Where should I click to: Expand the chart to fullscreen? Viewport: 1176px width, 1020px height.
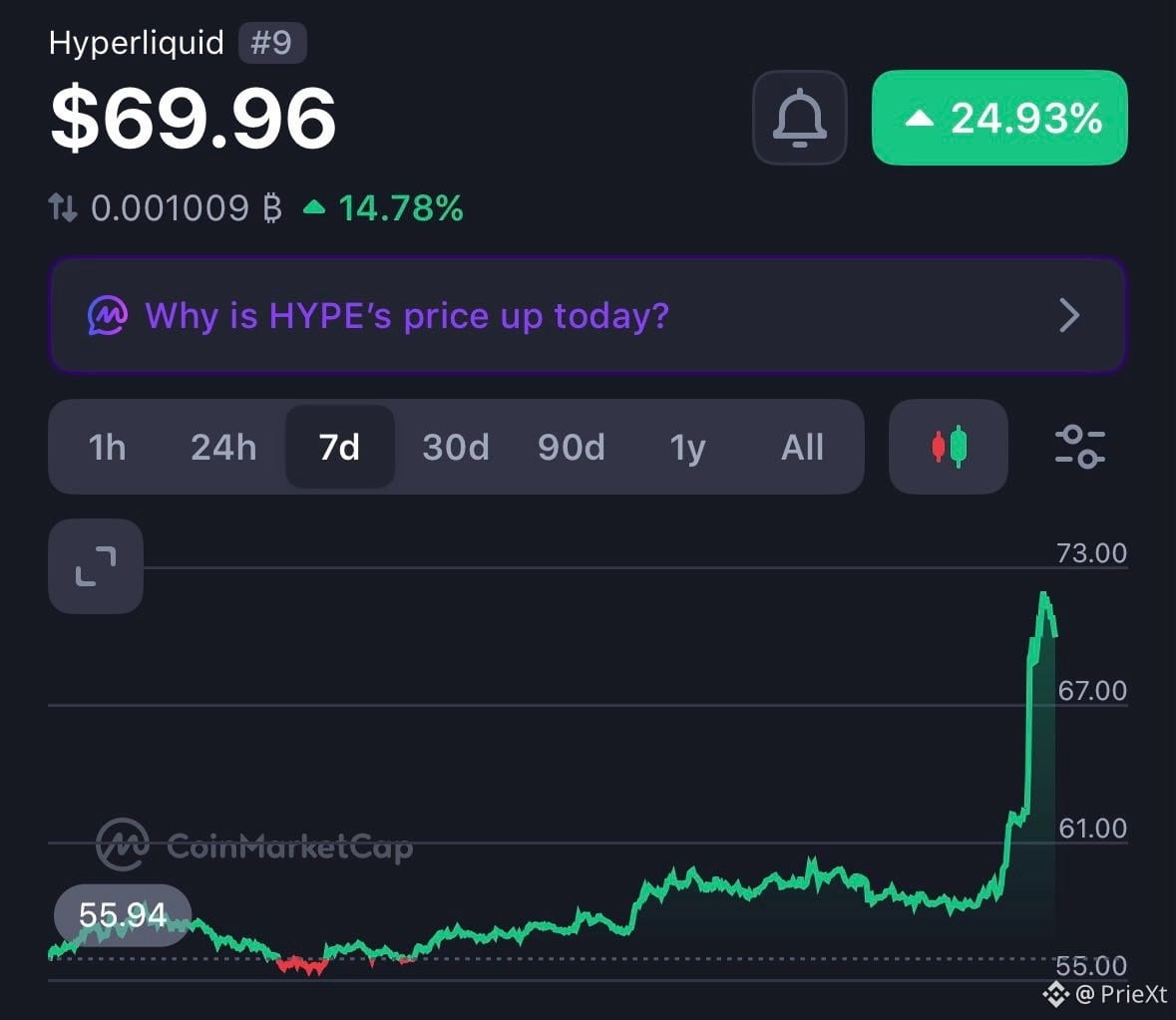[x=96, y=566]
